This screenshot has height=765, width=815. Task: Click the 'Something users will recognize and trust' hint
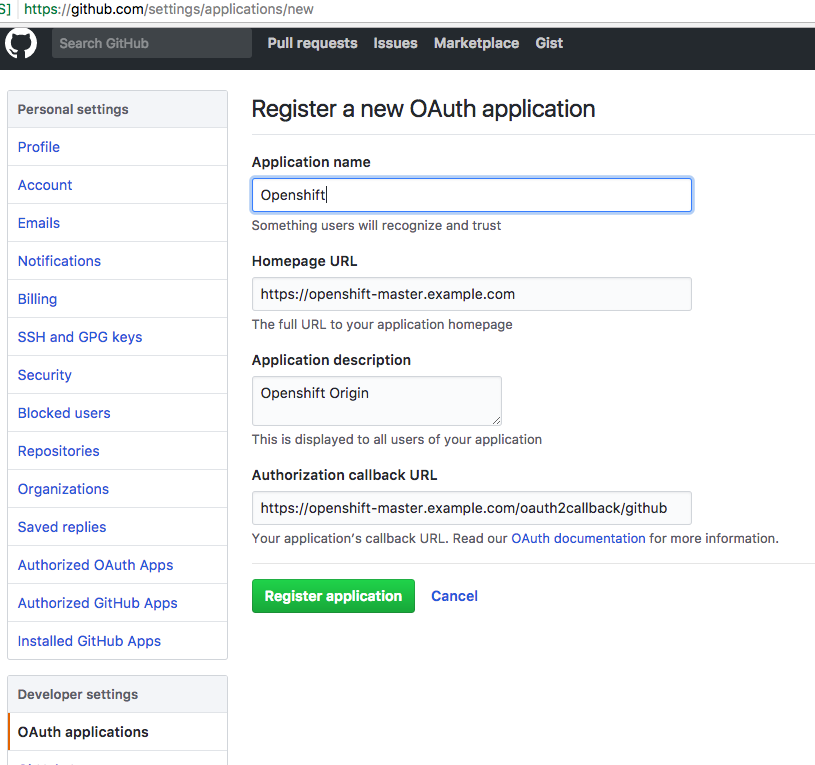376,225
